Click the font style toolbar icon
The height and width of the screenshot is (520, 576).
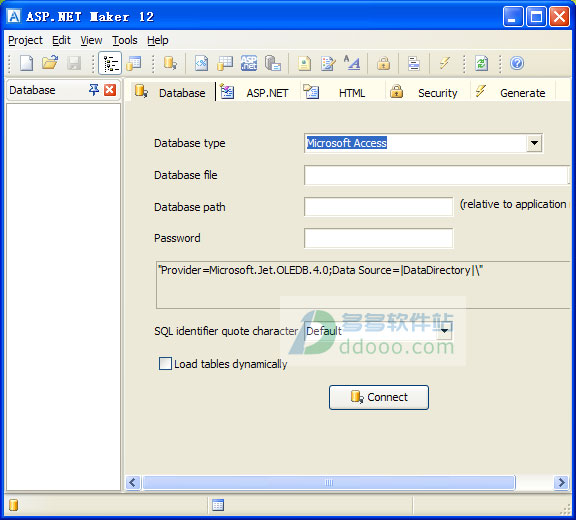coord(352,63)
